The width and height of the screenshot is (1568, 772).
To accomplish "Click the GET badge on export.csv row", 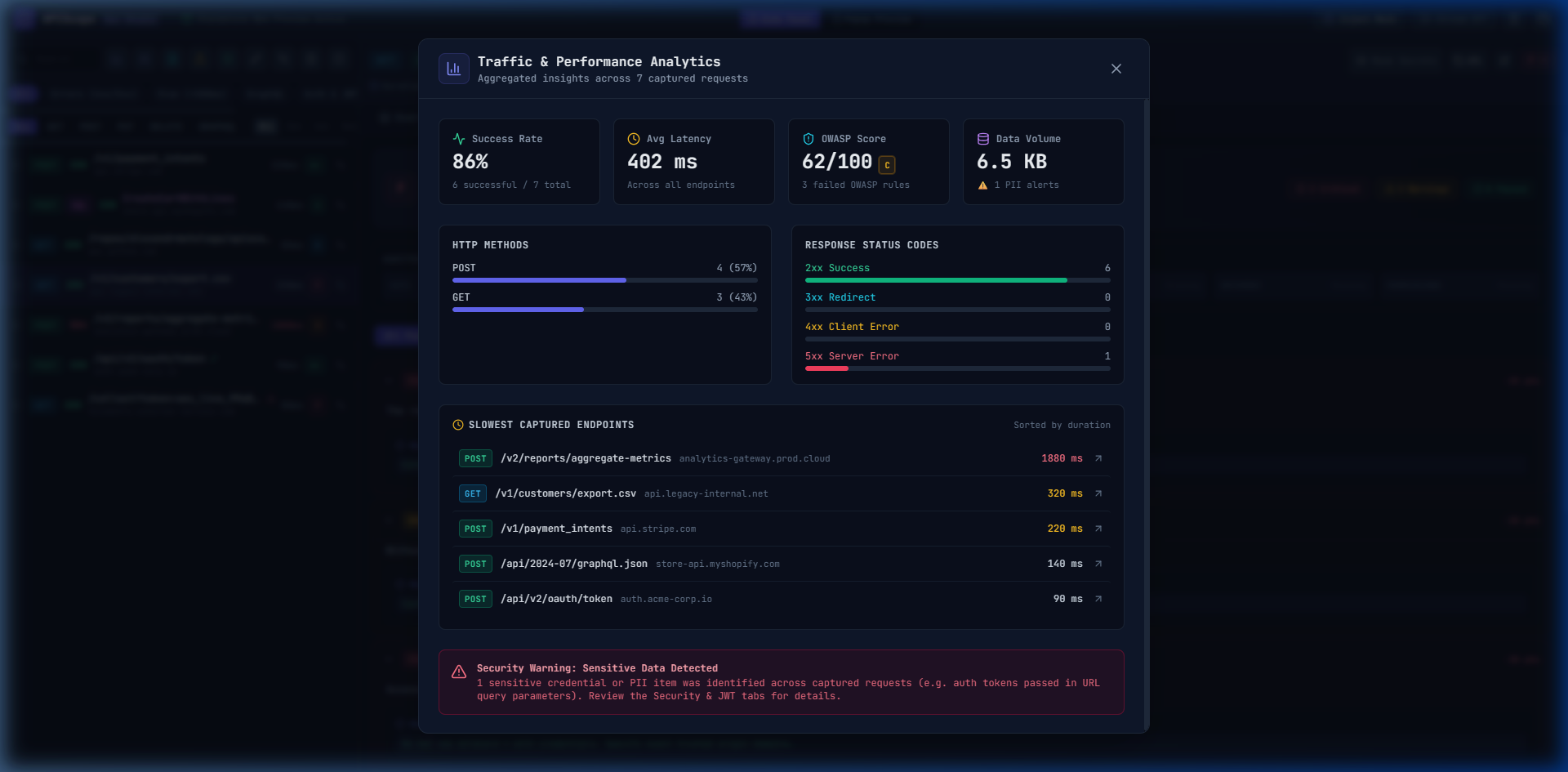I will click(x=473, y=493).
